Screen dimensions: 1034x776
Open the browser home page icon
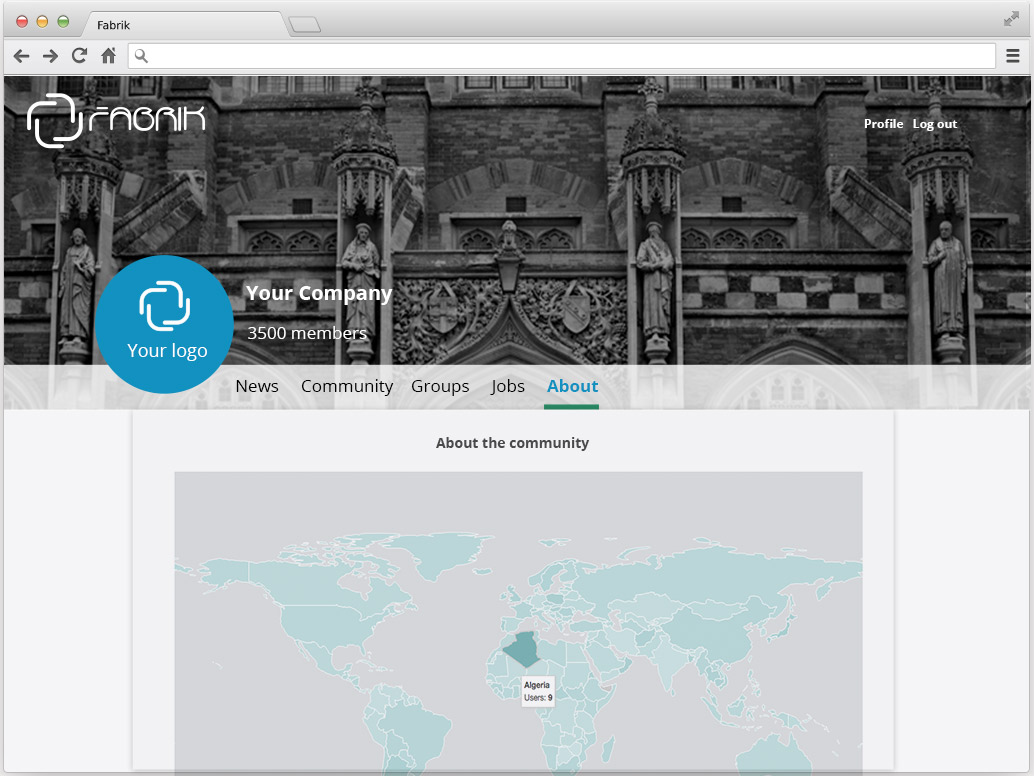108,55
